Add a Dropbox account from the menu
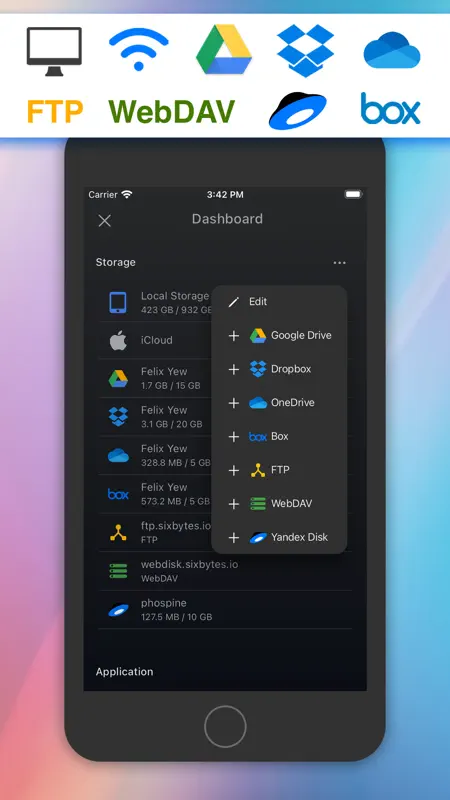The height and width of the screenshot is (800, 450). tap(279, 369)
